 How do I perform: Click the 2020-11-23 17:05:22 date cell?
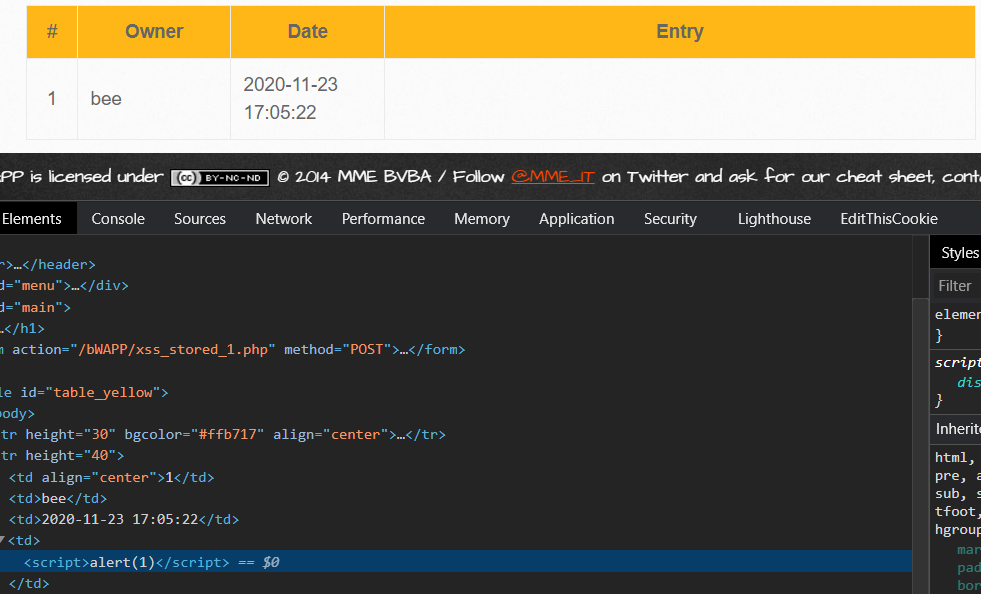coord(307,99)
